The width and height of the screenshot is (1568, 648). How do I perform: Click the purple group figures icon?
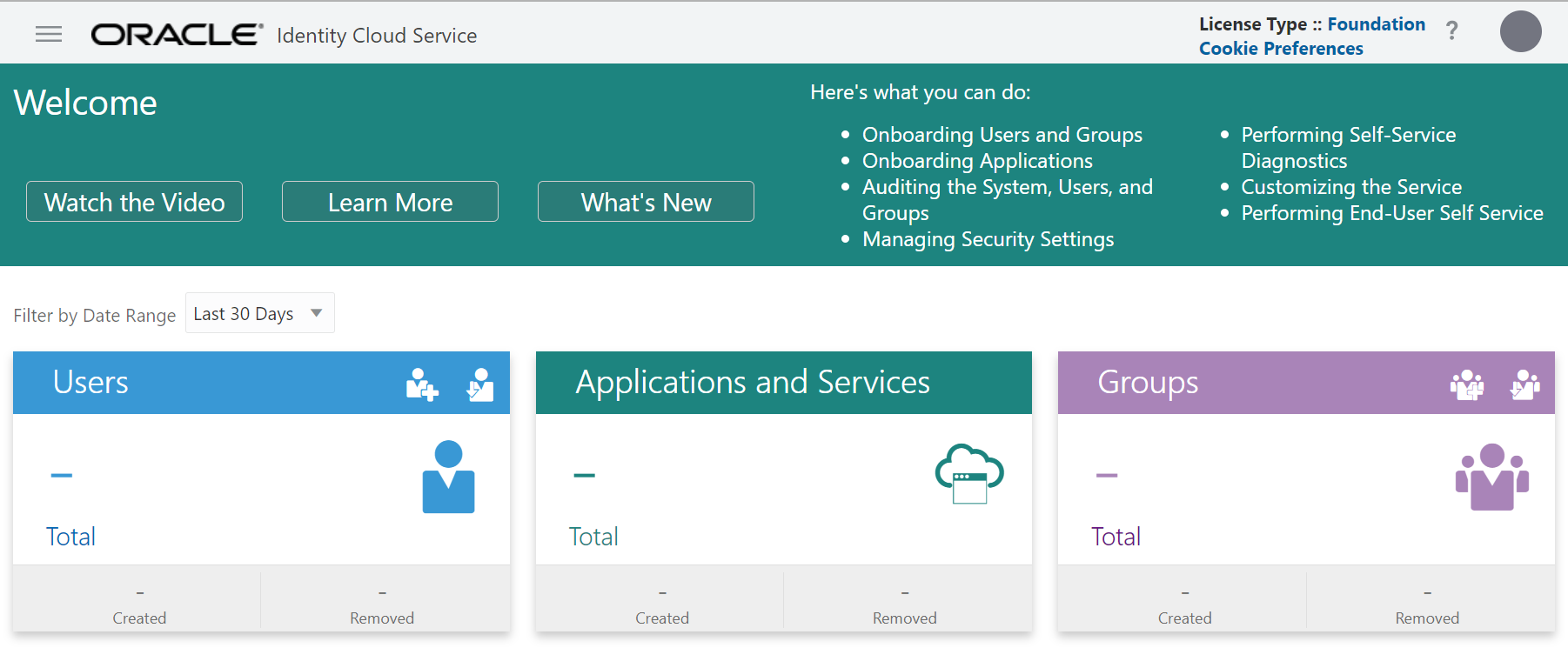tap(1492, 477)
